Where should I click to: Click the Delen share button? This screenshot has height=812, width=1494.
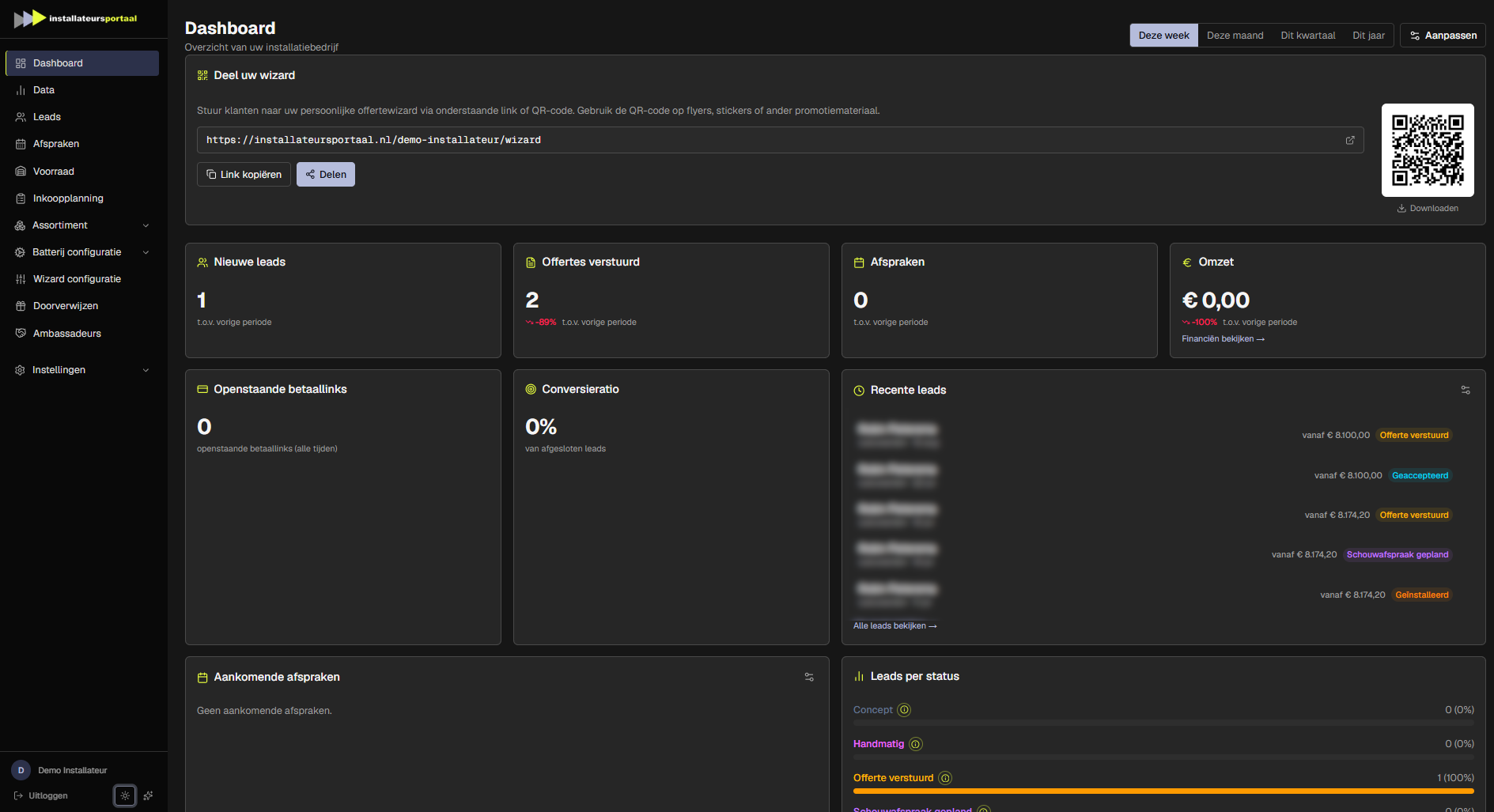[326, 175]
